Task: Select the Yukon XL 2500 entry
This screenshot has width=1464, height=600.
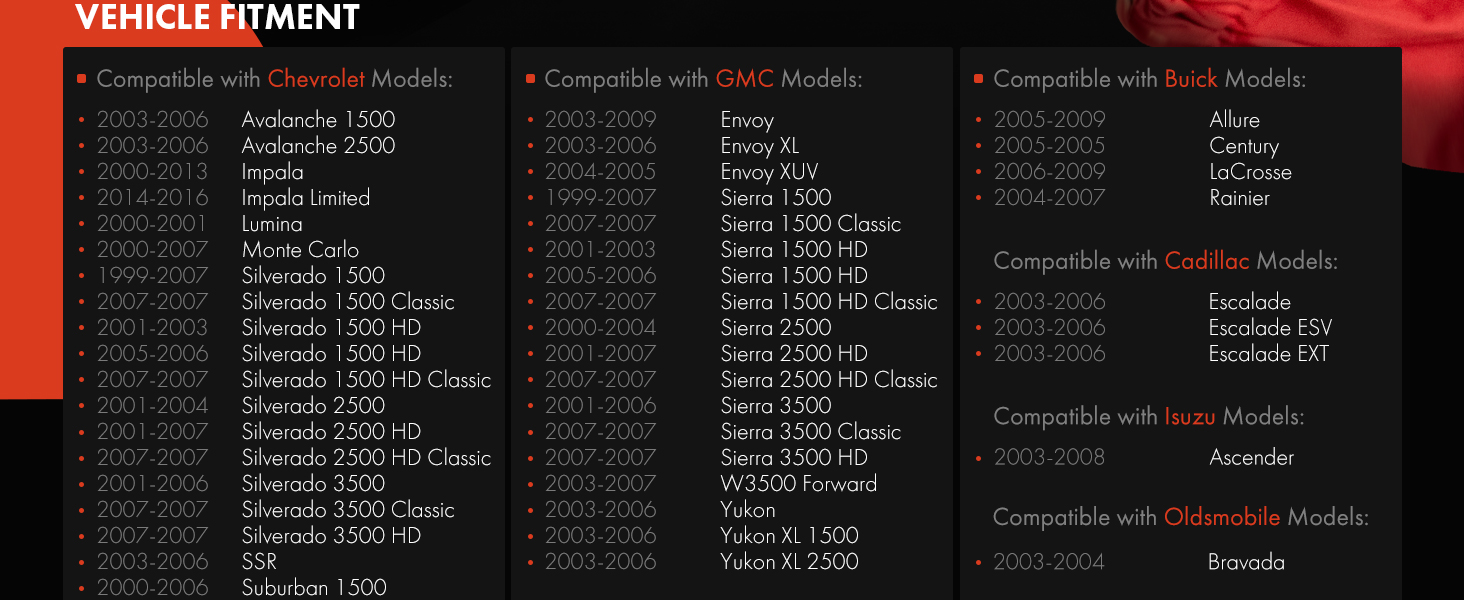Action: 789,562
